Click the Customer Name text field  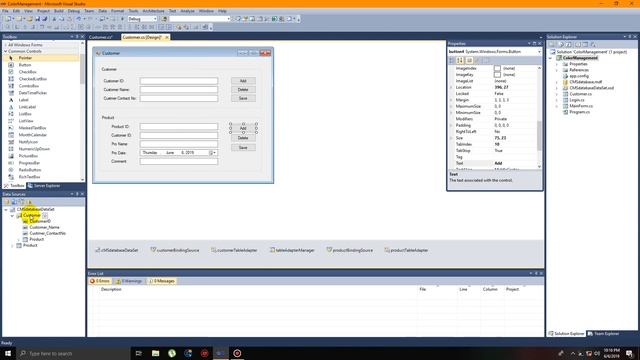pos(179,89)
